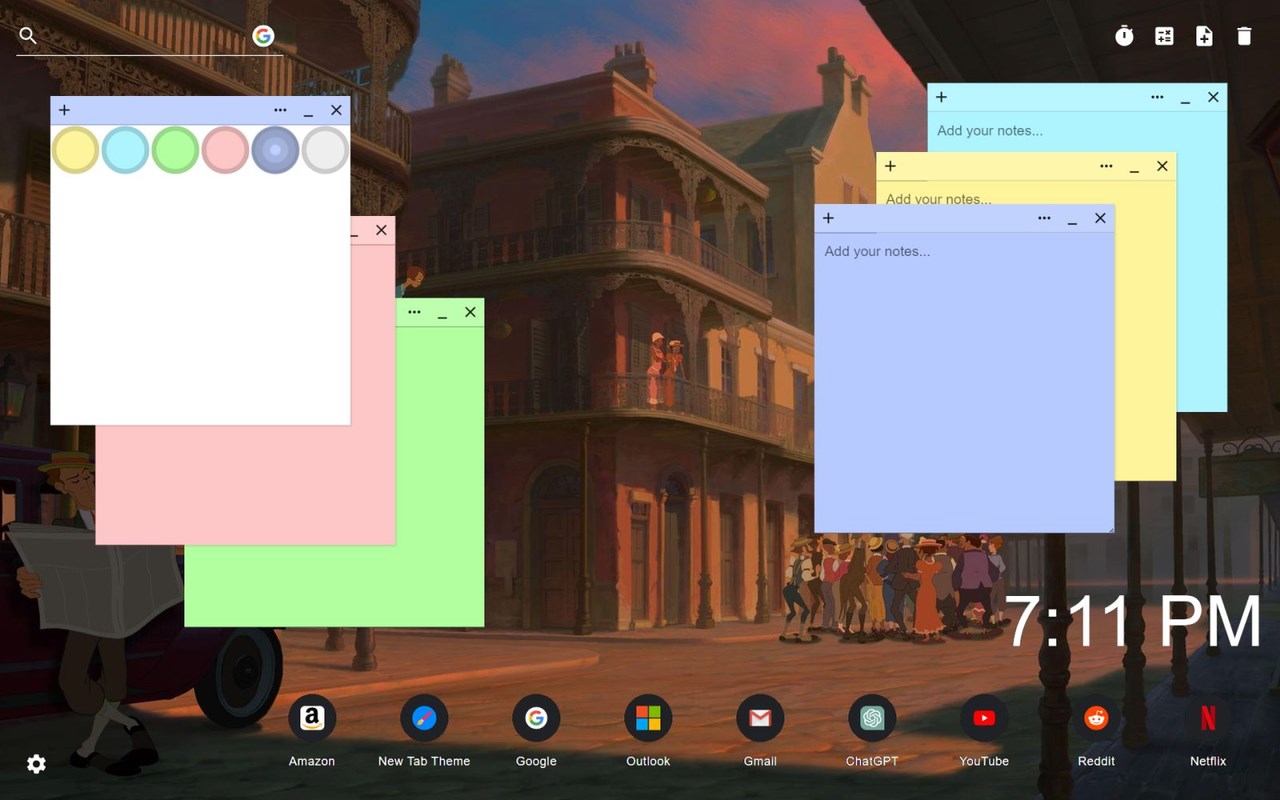The width and height of the screenshot is (1280, 800).
Task: Click the plus icon on the purple note
Action: tap(828, 218)
